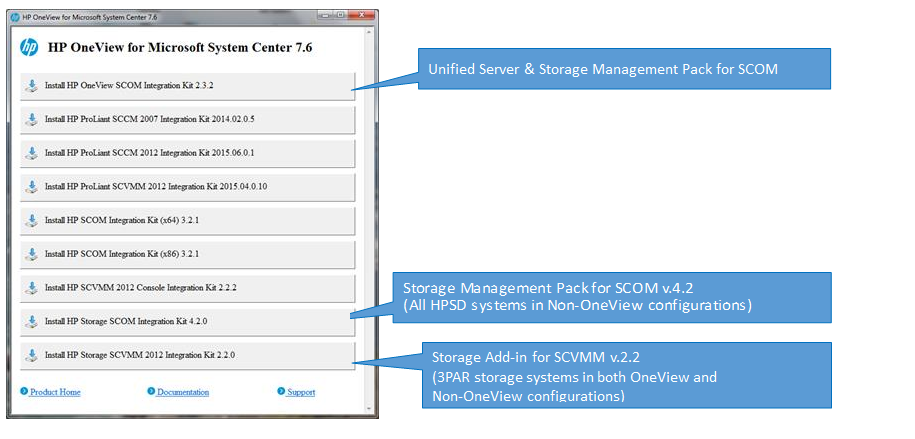Click install icon beside OneView SCOM Integration Kit

(x=32, y=86)
